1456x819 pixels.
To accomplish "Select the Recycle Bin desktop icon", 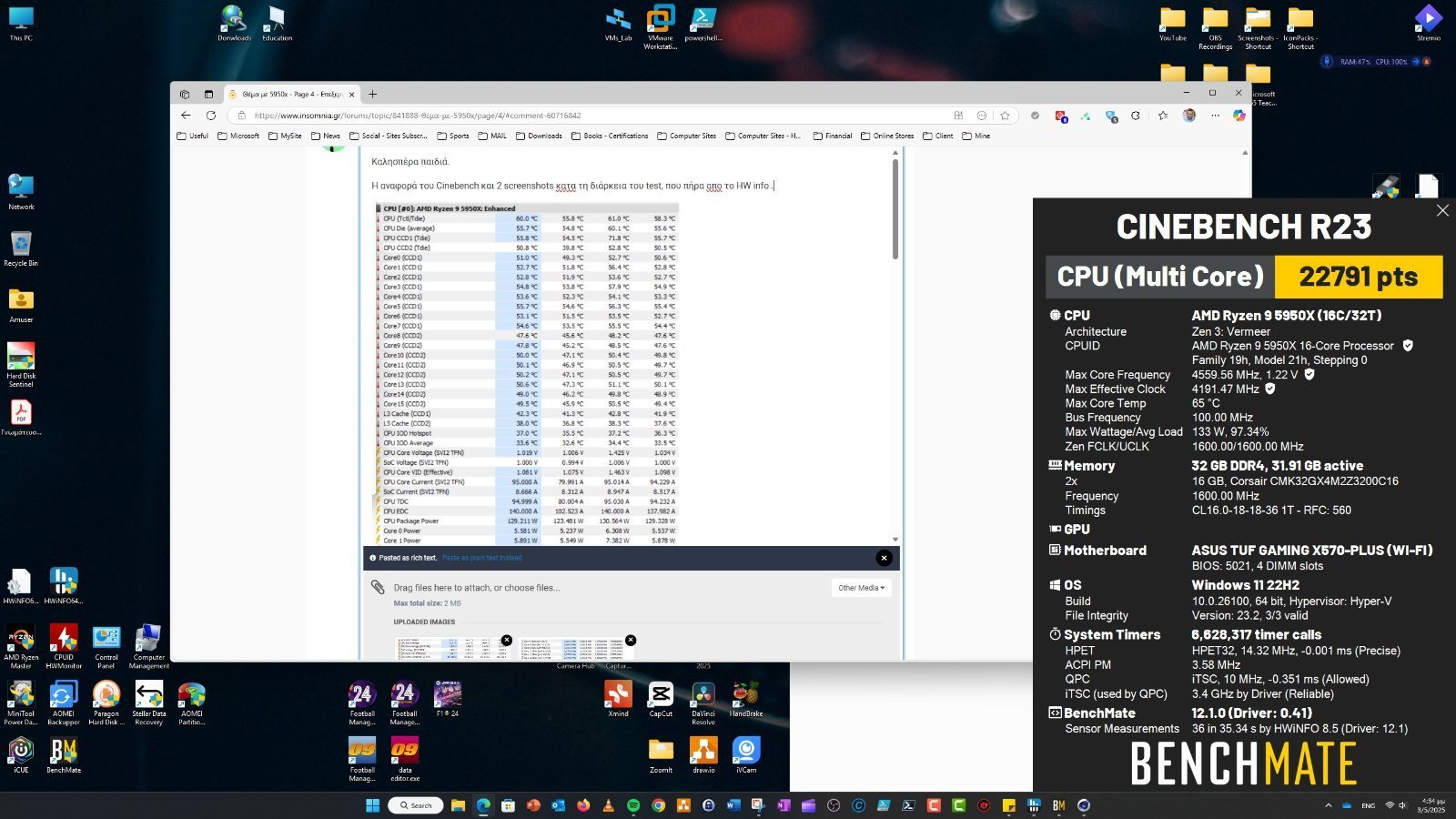I will (x=21, y=248).
